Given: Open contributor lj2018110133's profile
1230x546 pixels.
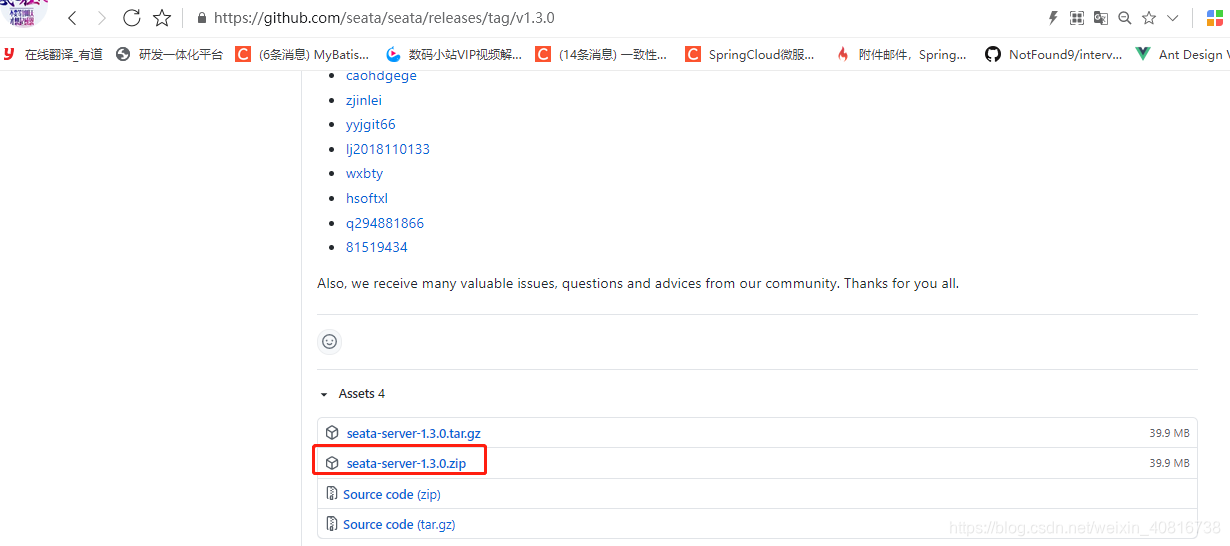Looking at the screenshot, I should [x=388, y=149].
